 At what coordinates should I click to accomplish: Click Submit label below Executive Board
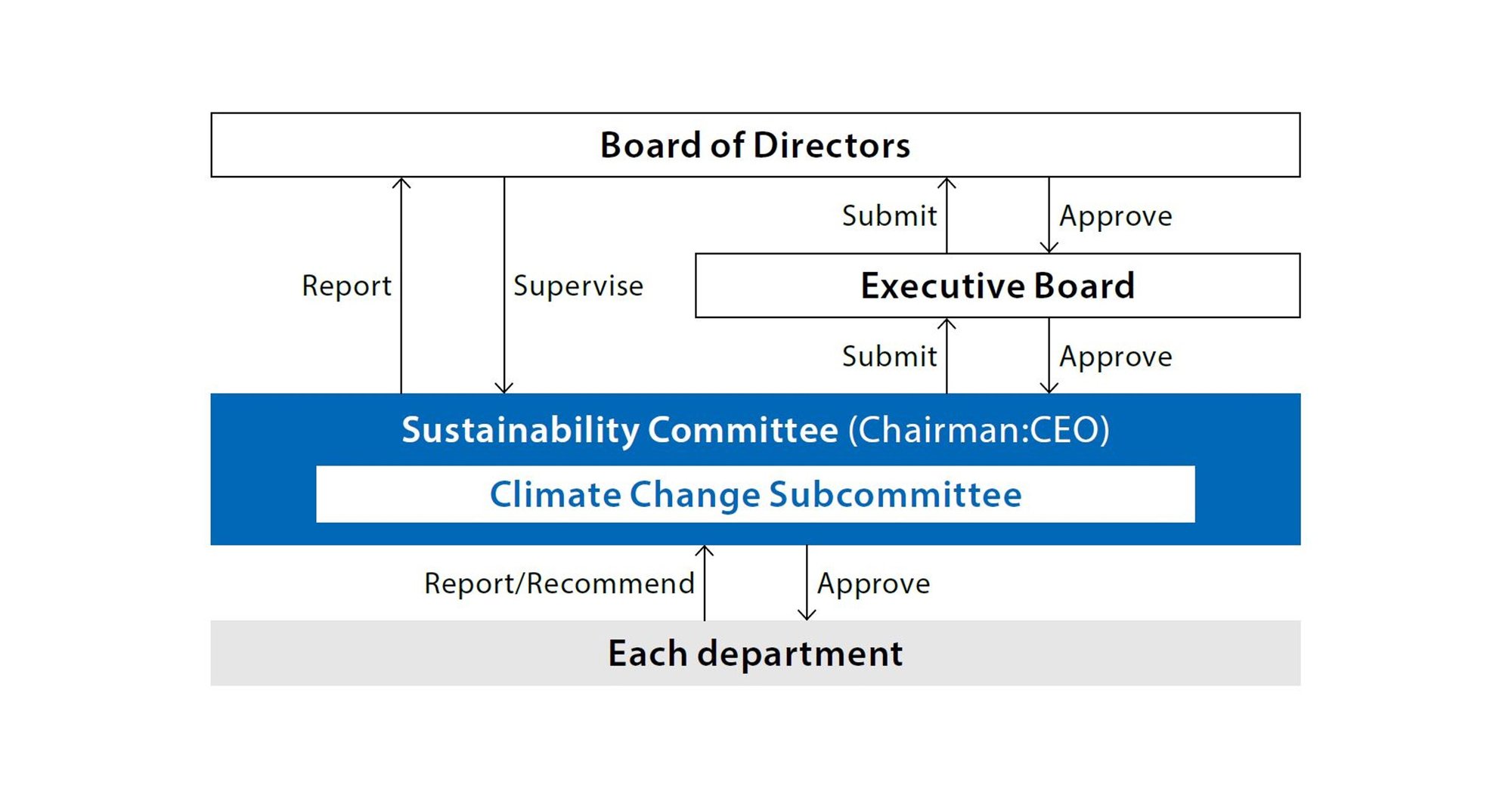click(x=889, y=356)
